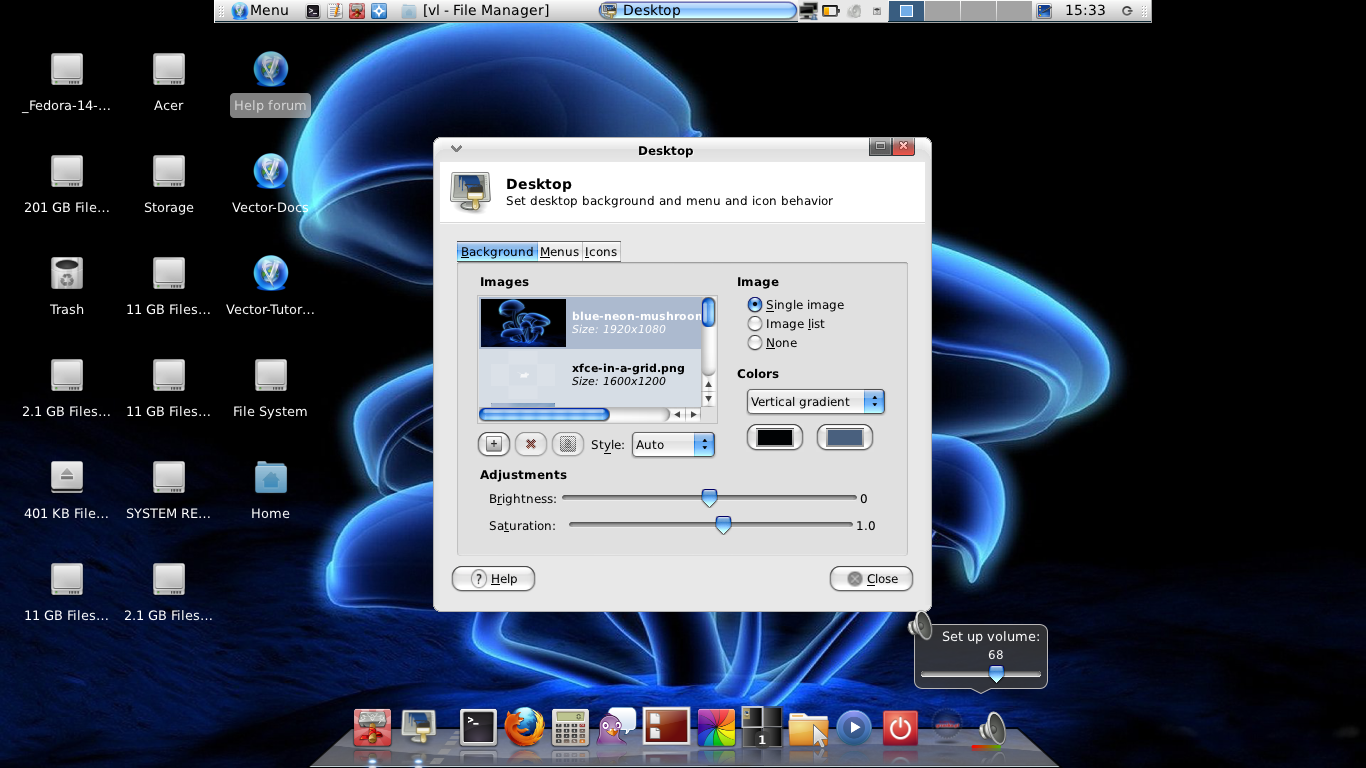Image resolution: width=1366 pixels, height=768 pixels.
Task: Open the orange file manager in the dock
Action: pyautogui.click(x=807, y=729)
